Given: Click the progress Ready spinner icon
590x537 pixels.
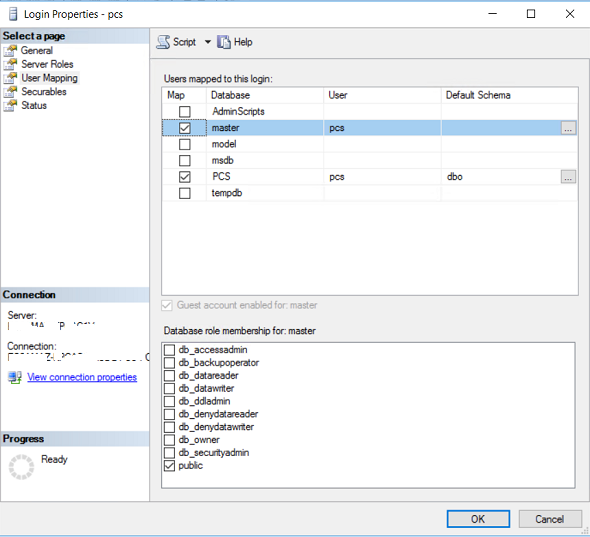Looking at the screenshot, I should point(21,467).
